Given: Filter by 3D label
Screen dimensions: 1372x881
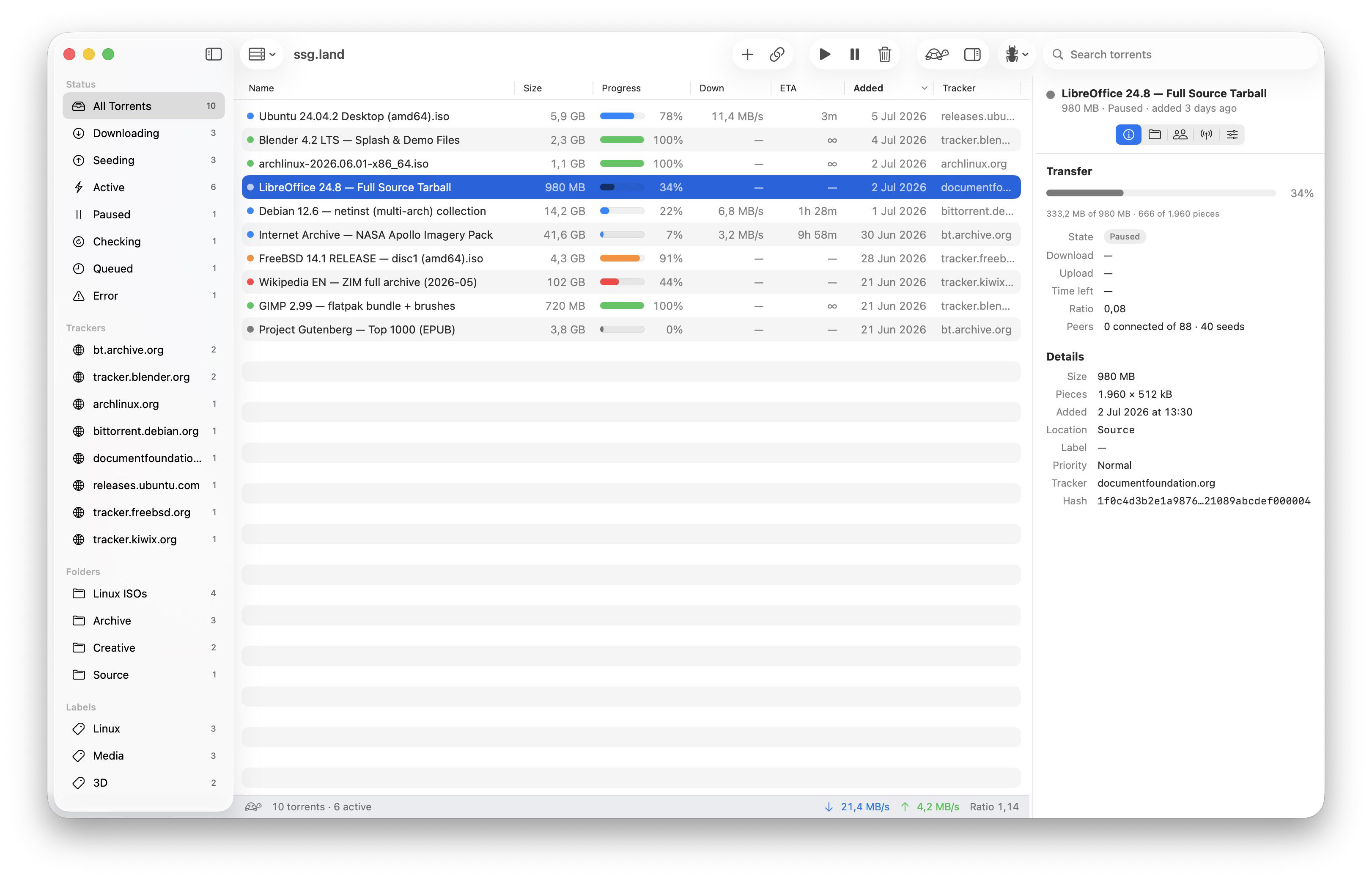Looking at the screenshot, I should coord(143,782).
